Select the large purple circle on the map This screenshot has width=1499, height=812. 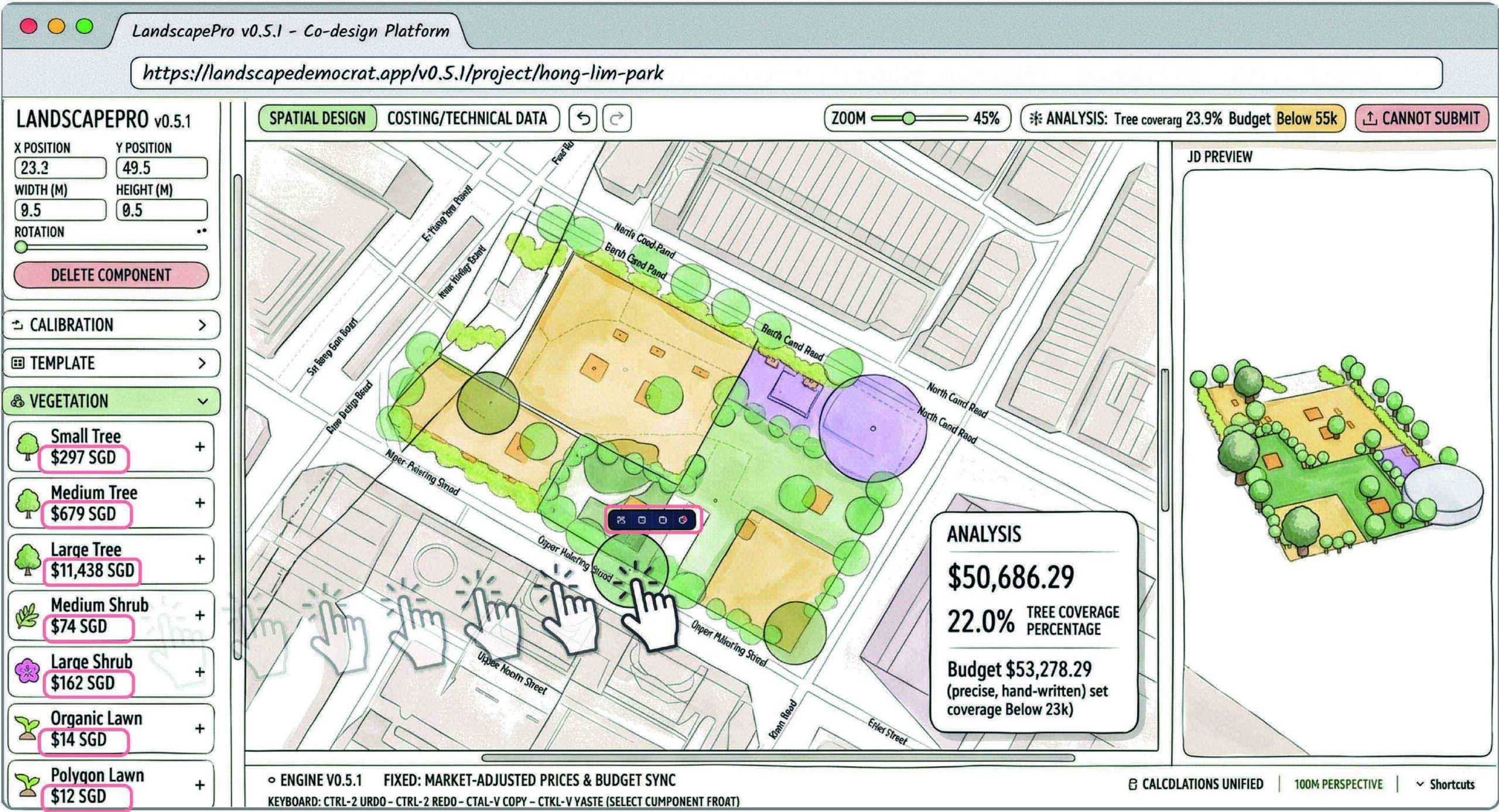point(872,429)
